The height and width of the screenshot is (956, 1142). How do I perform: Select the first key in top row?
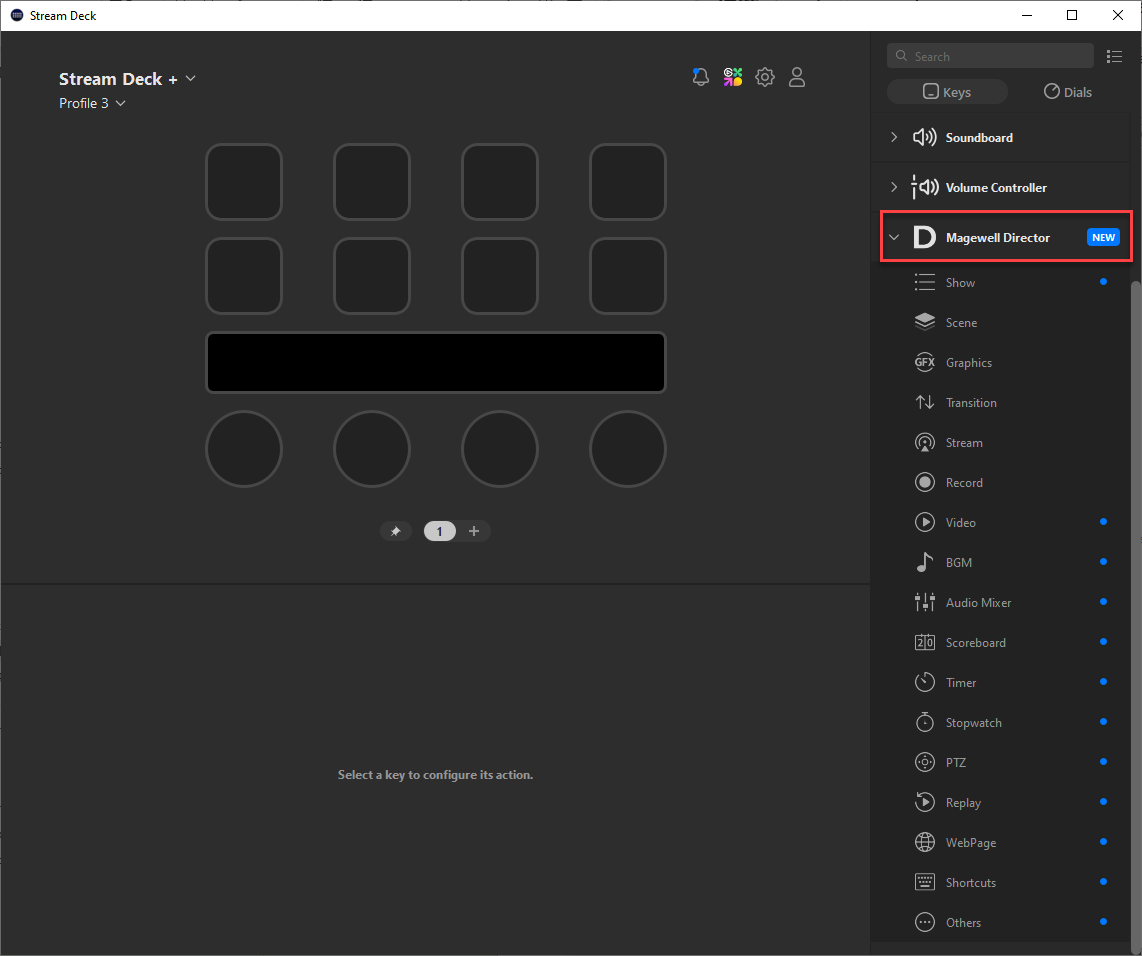tap(244, 182)
